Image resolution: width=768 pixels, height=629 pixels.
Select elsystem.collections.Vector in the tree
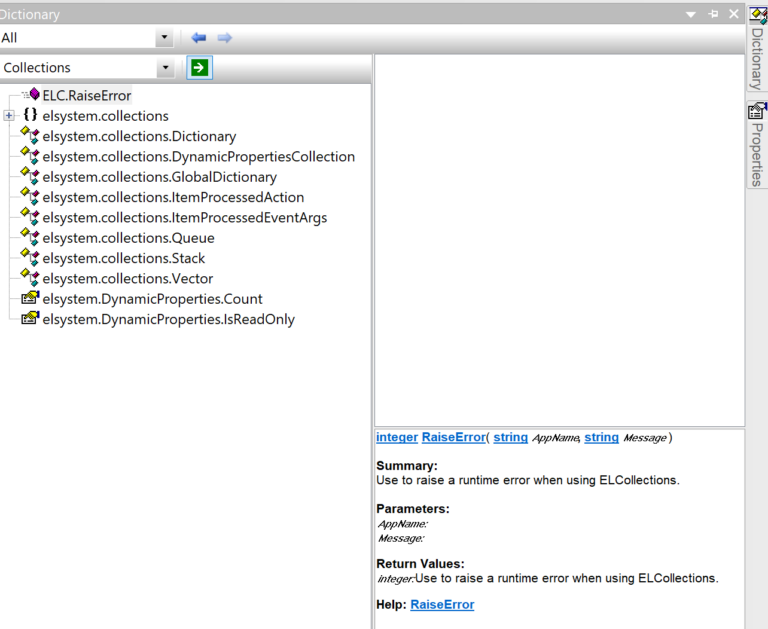[127, 279]
